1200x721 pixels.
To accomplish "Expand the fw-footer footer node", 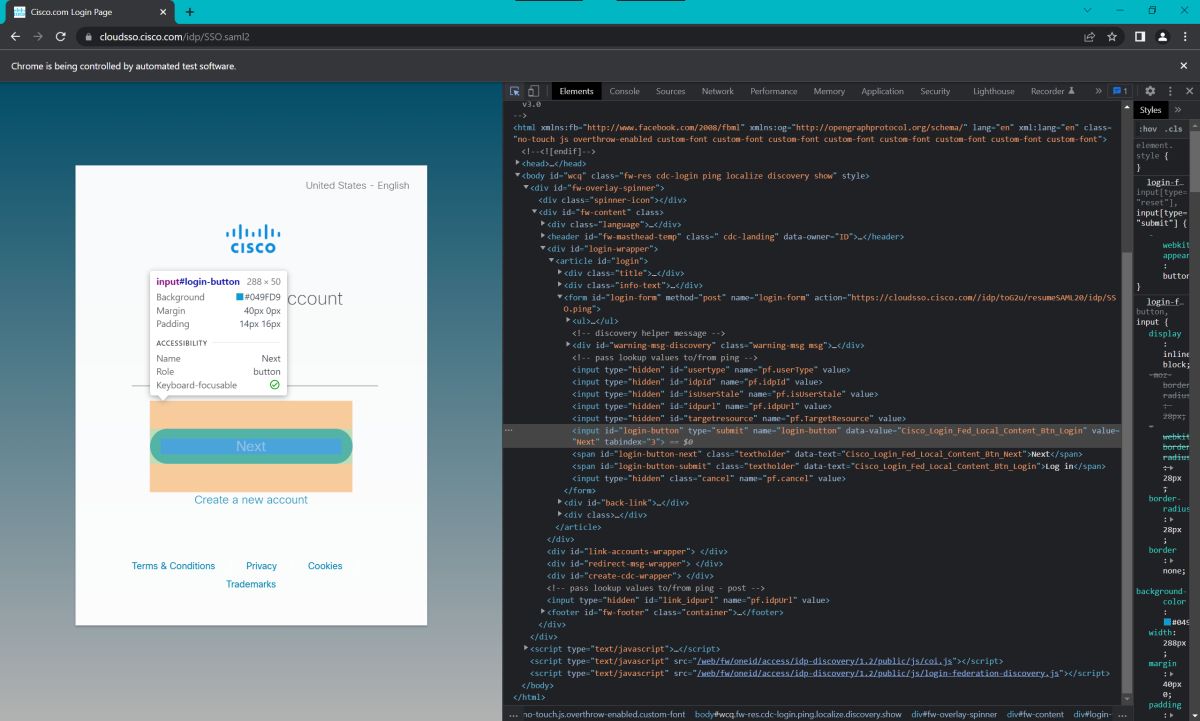I will [543, 612].
